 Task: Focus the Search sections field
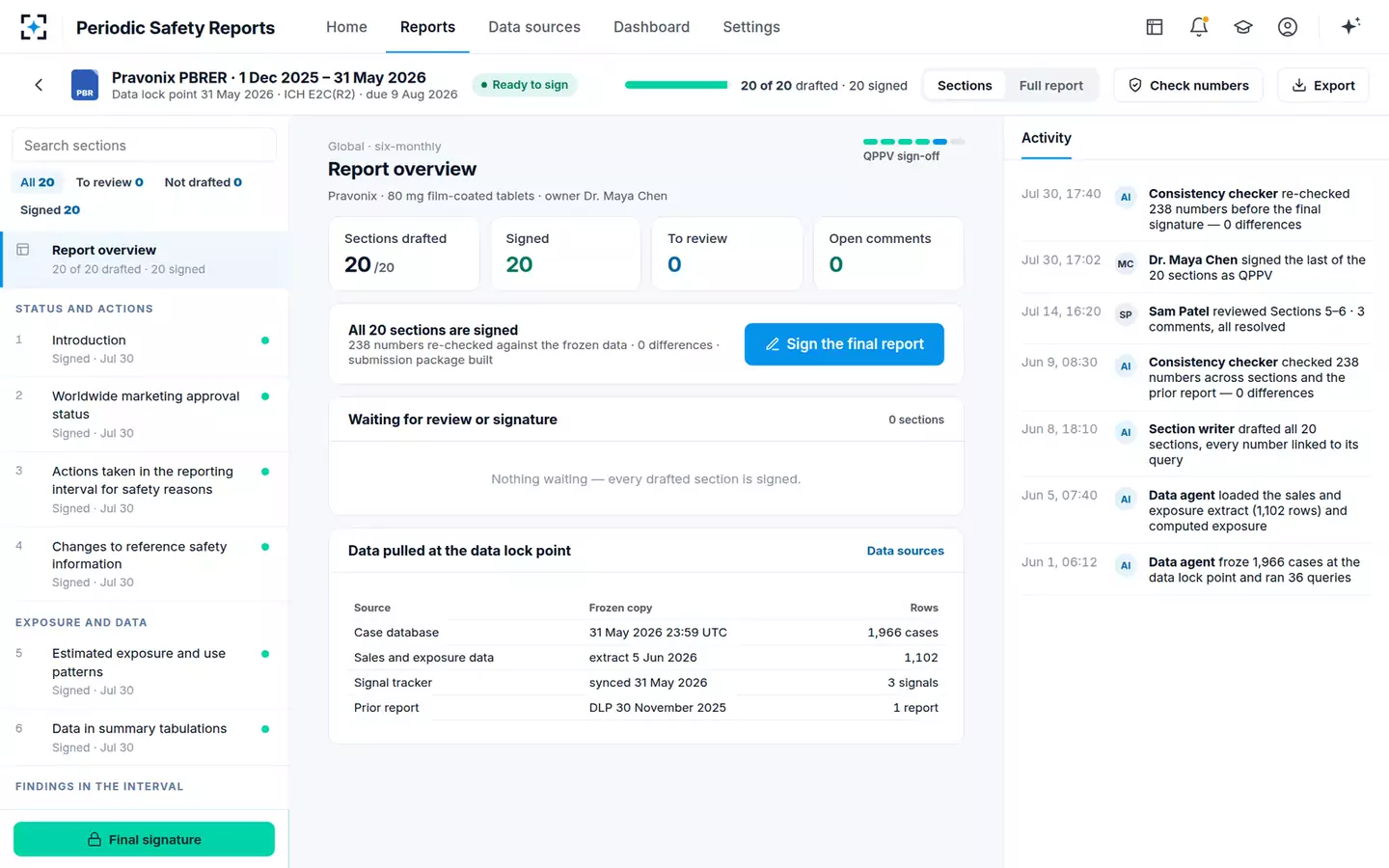point(144,146)
